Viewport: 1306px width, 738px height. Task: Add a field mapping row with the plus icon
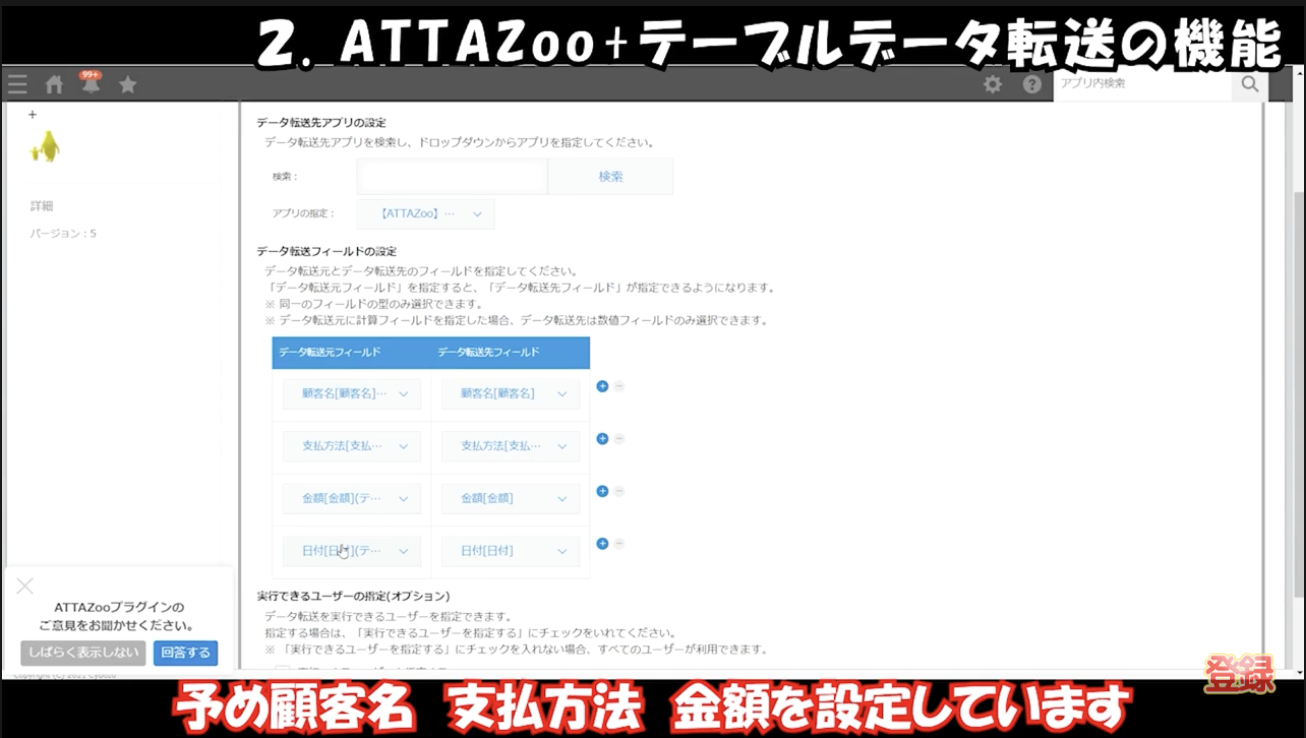pos(604,386)
